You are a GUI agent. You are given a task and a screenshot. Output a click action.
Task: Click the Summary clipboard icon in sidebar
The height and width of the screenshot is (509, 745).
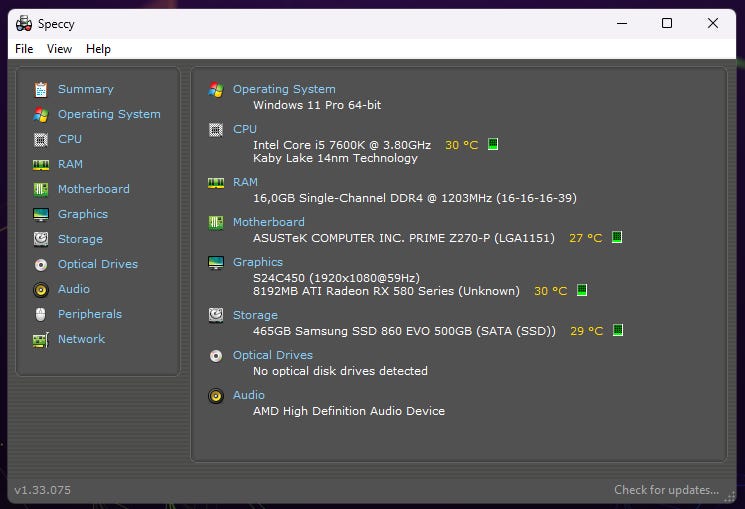pos(41,89)
